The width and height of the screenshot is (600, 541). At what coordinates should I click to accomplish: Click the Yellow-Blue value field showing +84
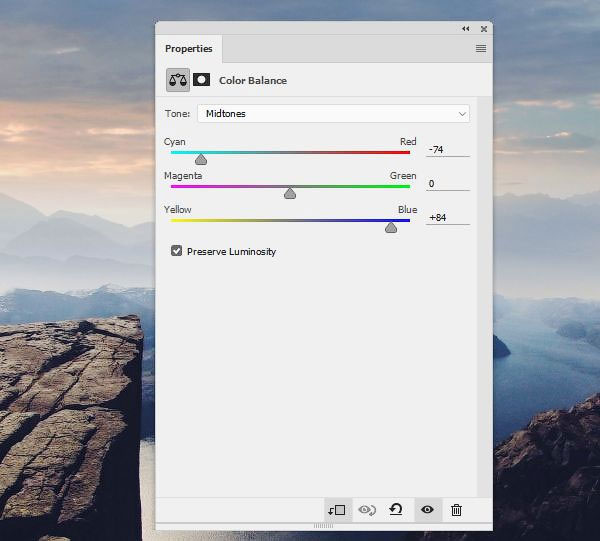(x=447, y=218)
